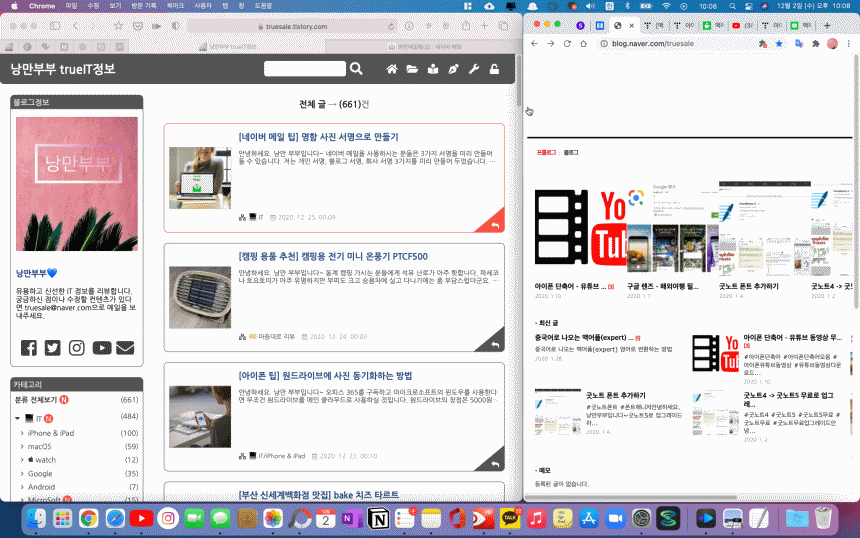Open the Twitter icon in the blog profile
This screenshot has height=538, width=860.
point(53,348)
